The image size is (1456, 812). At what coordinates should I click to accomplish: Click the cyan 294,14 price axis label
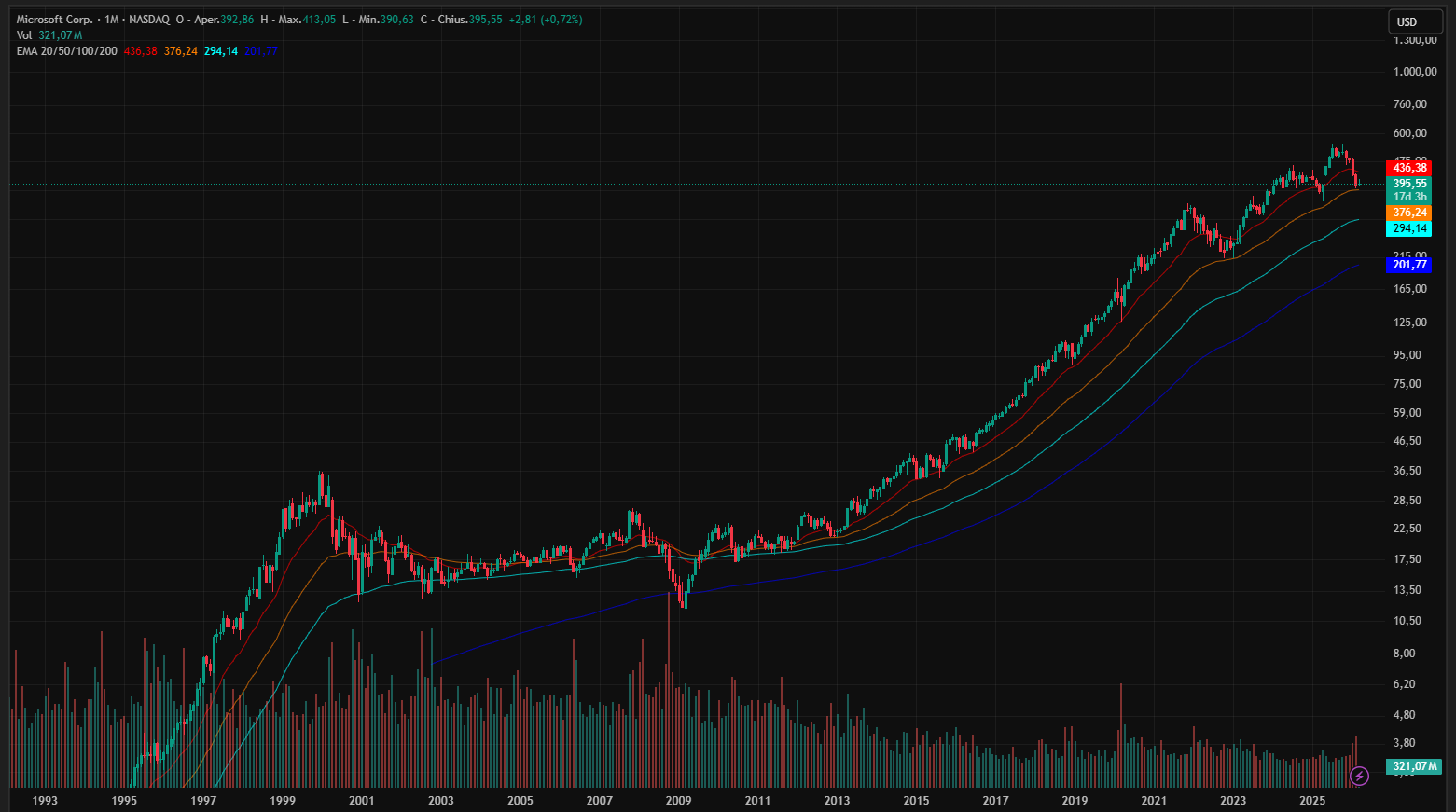tap(1408, 228)
